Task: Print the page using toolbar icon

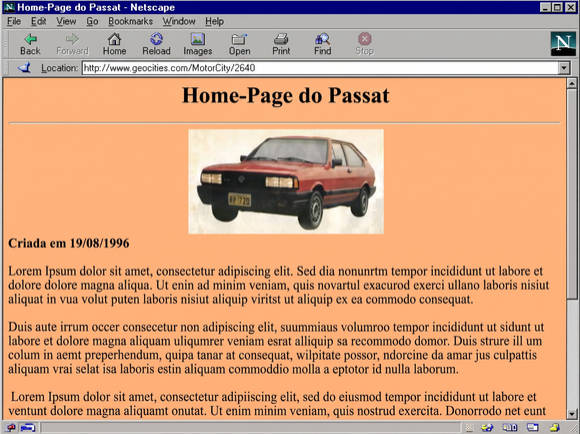Action: coord(281,44)
